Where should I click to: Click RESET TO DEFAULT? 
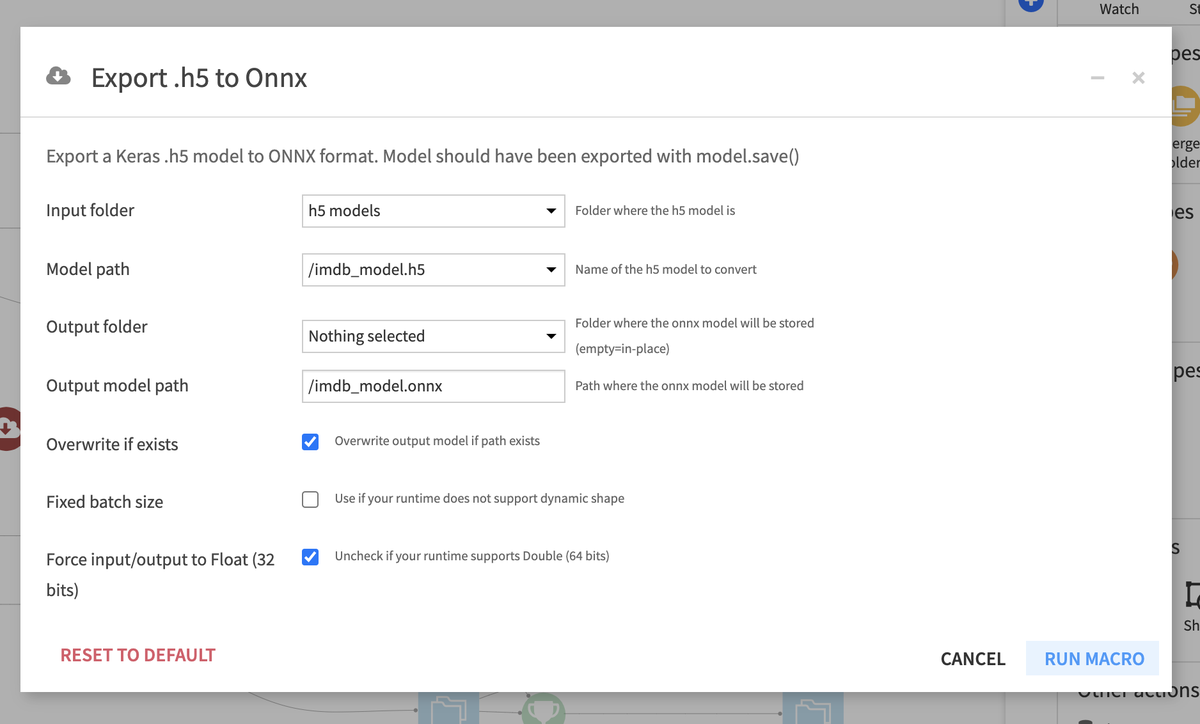138,655
